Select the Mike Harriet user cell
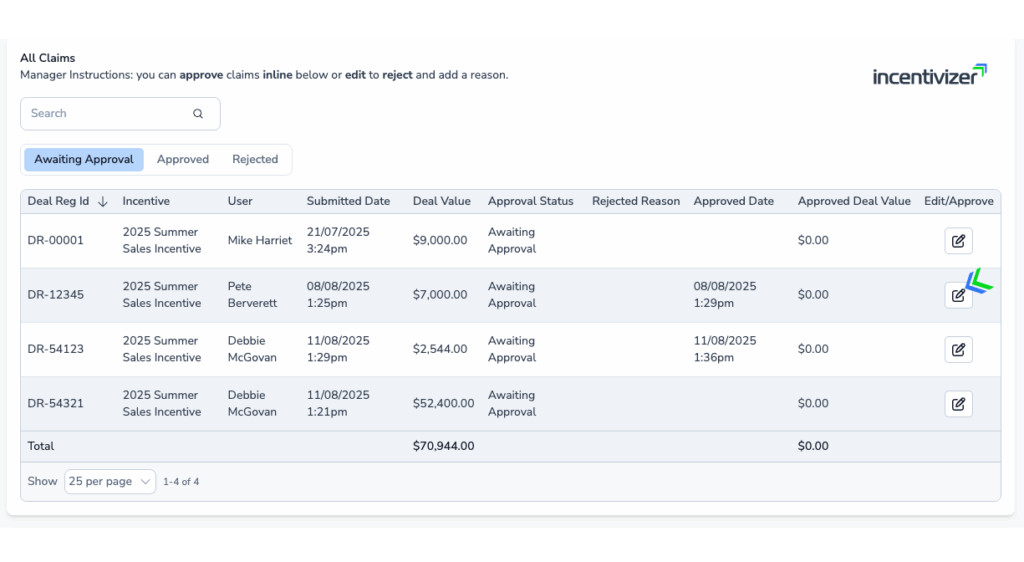 (260, 241)
